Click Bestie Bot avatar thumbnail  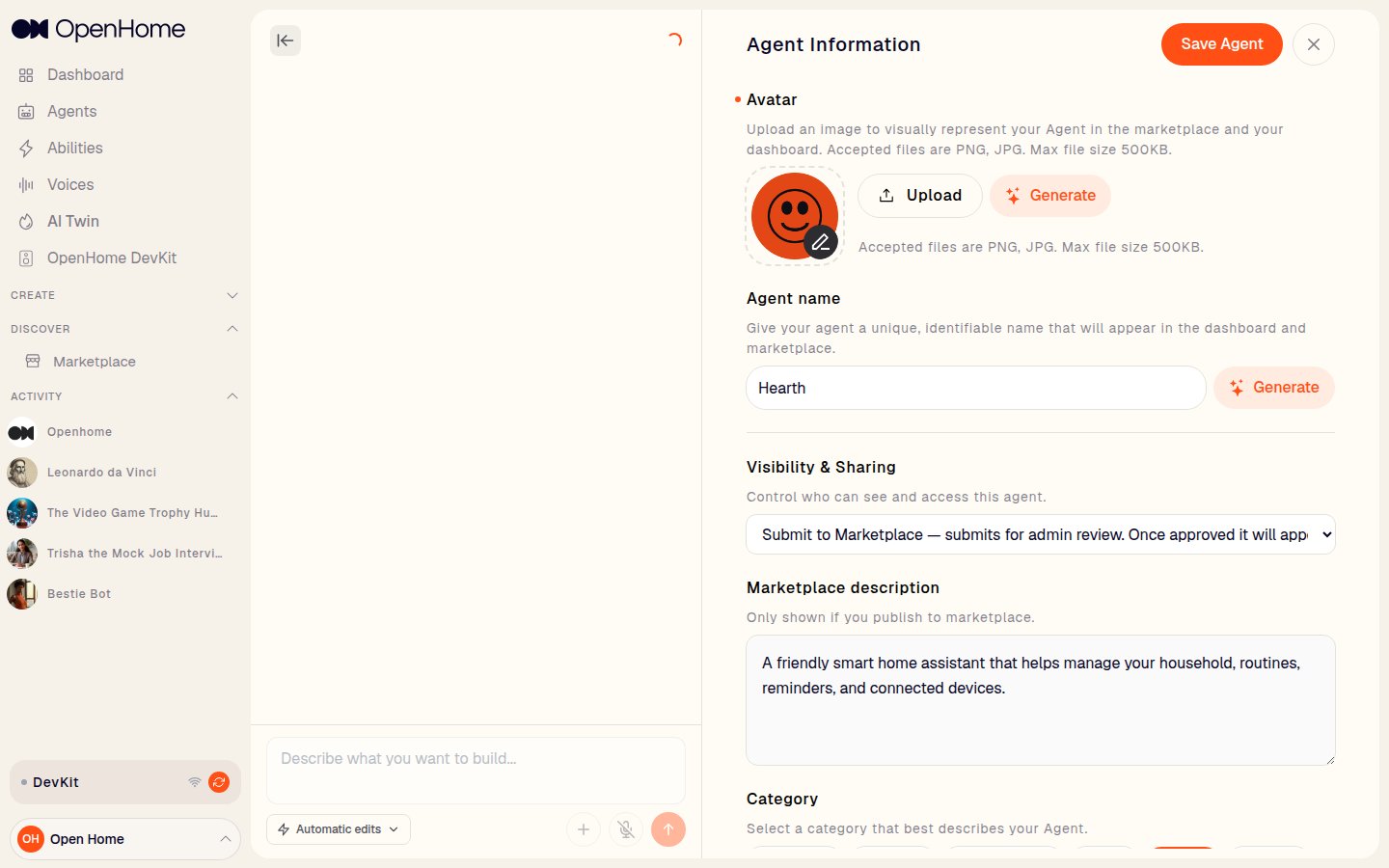22,594
